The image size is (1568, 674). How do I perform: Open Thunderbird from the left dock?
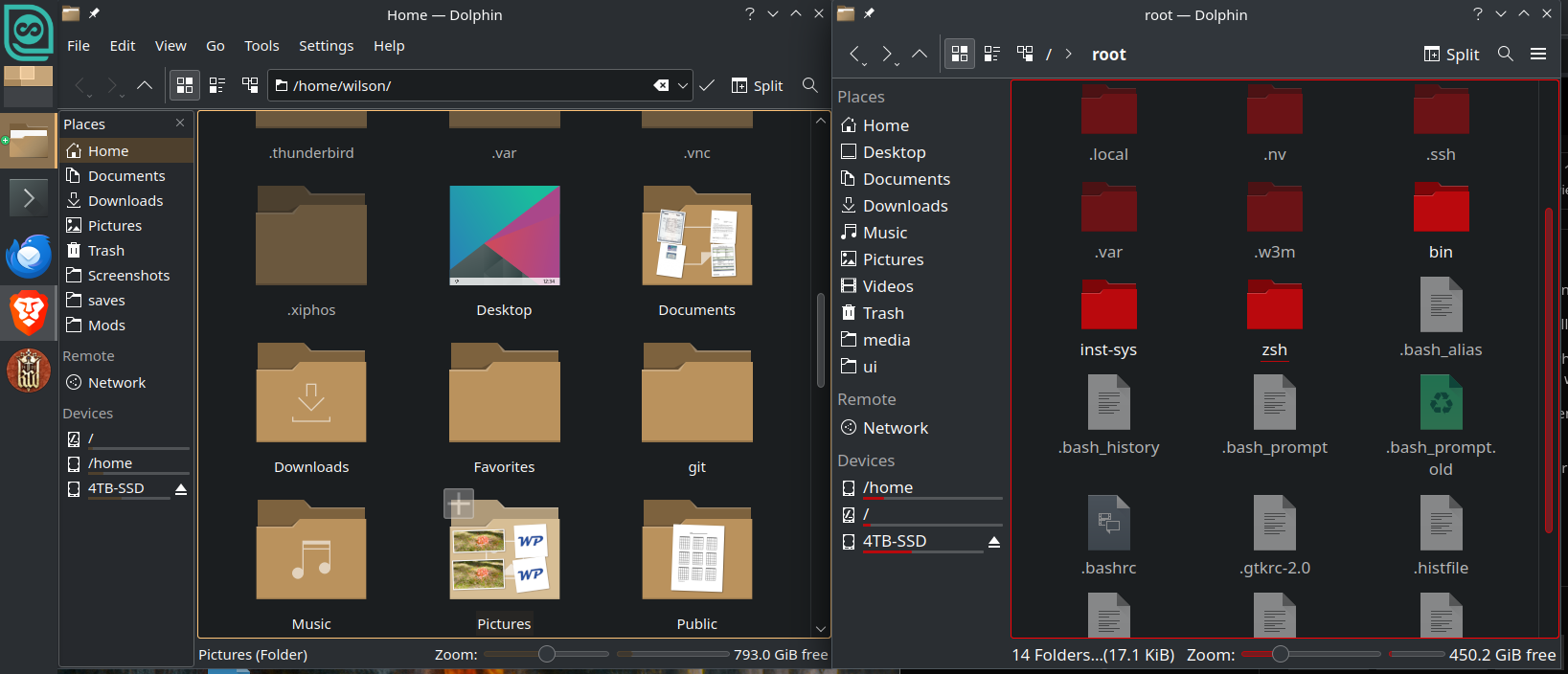point(29,257)
